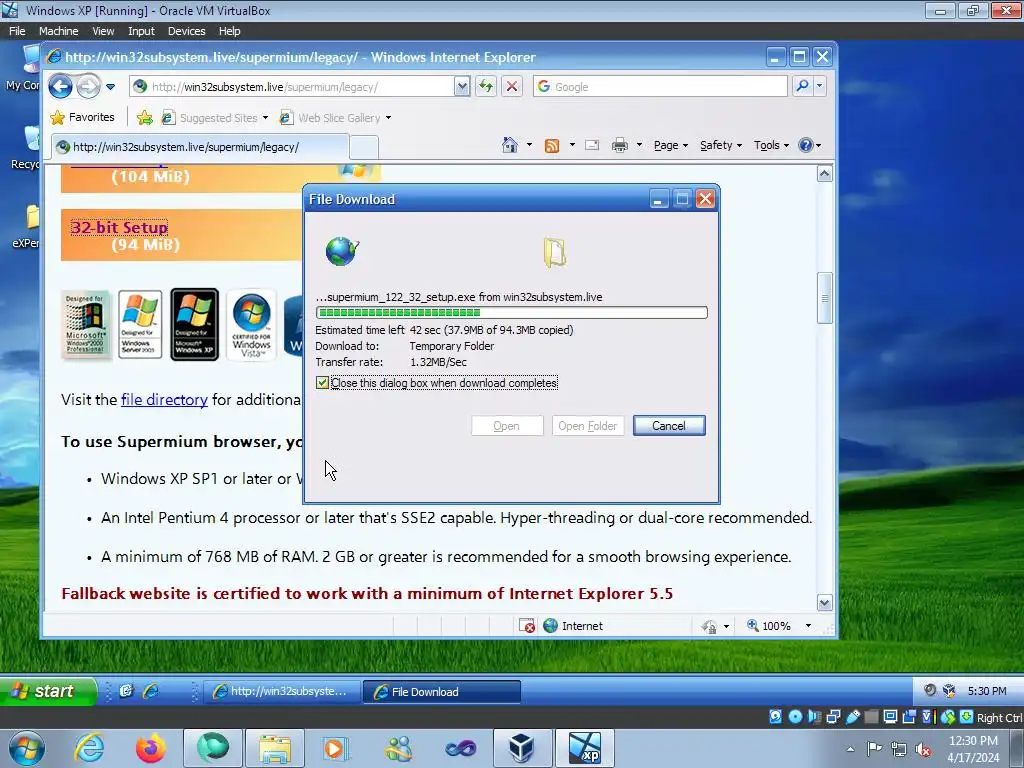Open the Safety menu dropdown
The width and height of the screenshot is (1024, 768).
[721, 145]
